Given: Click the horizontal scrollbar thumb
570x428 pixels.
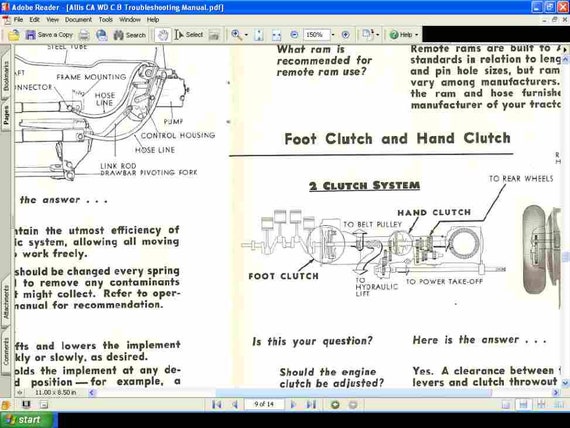Looking at the screenshot, I should [x=354, y=392].
